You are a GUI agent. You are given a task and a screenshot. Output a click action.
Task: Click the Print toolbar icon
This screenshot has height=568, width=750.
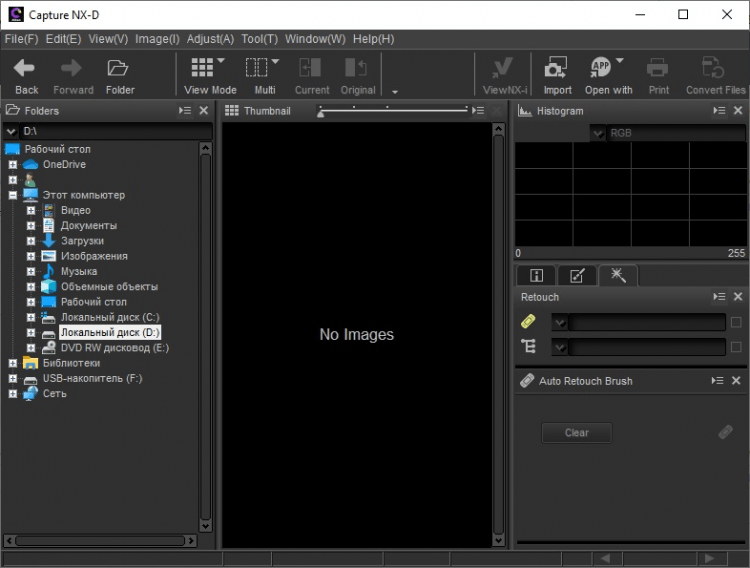coord(658,68)
